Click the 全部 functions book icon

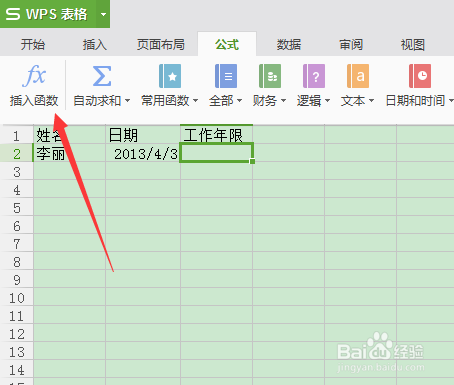[226, 76]
